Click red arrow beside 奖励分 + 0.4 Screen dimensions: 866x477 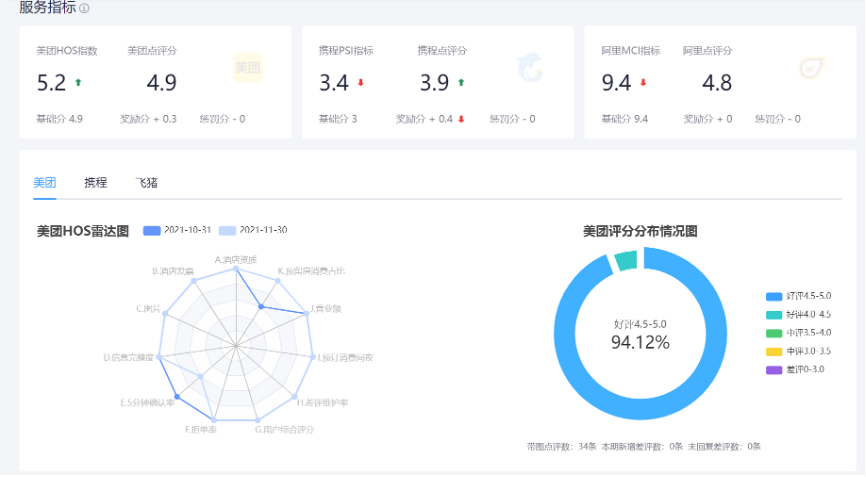461,119
